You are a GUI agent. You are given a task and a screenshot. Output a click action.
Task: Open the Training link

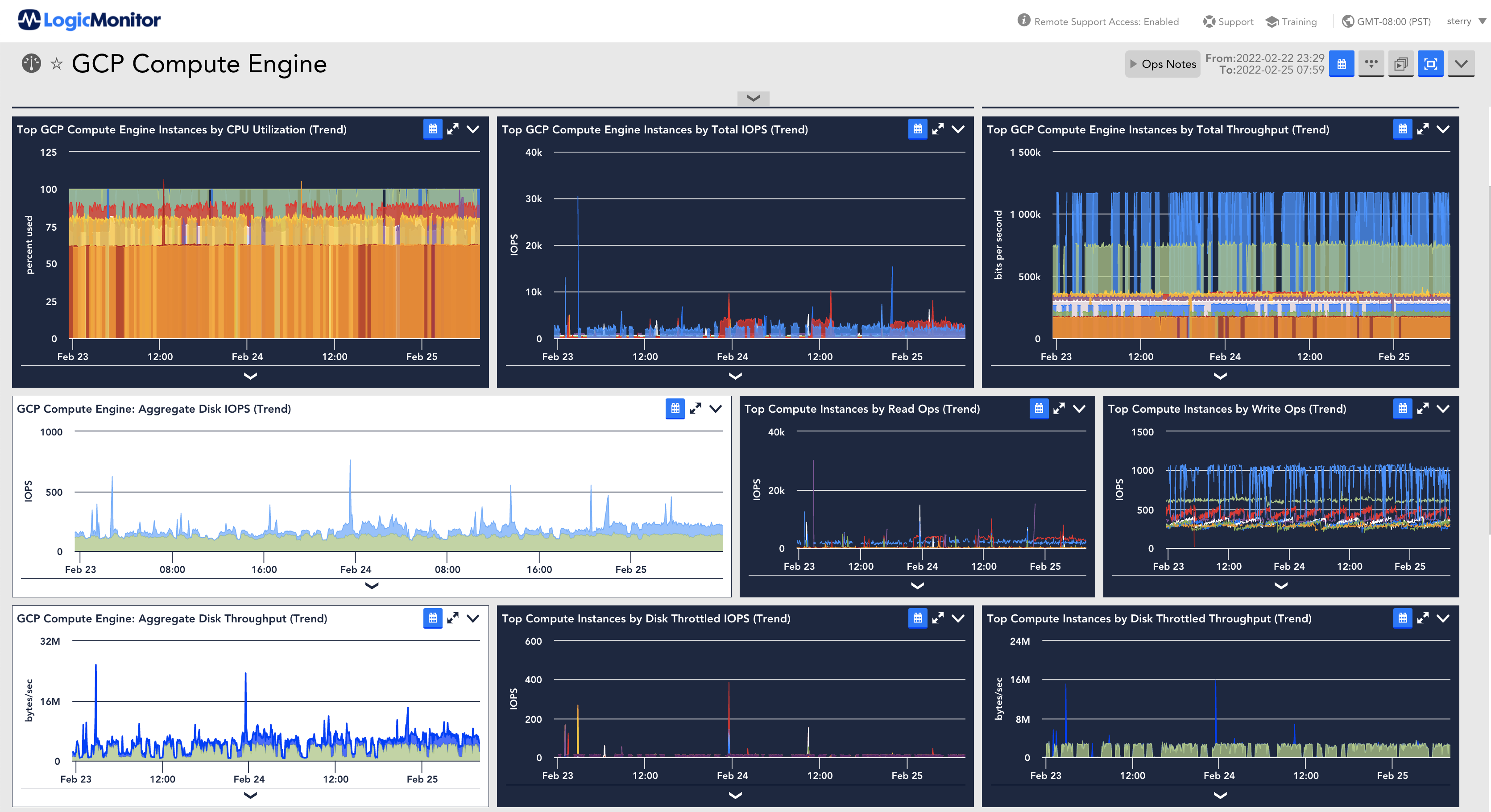1291,21
